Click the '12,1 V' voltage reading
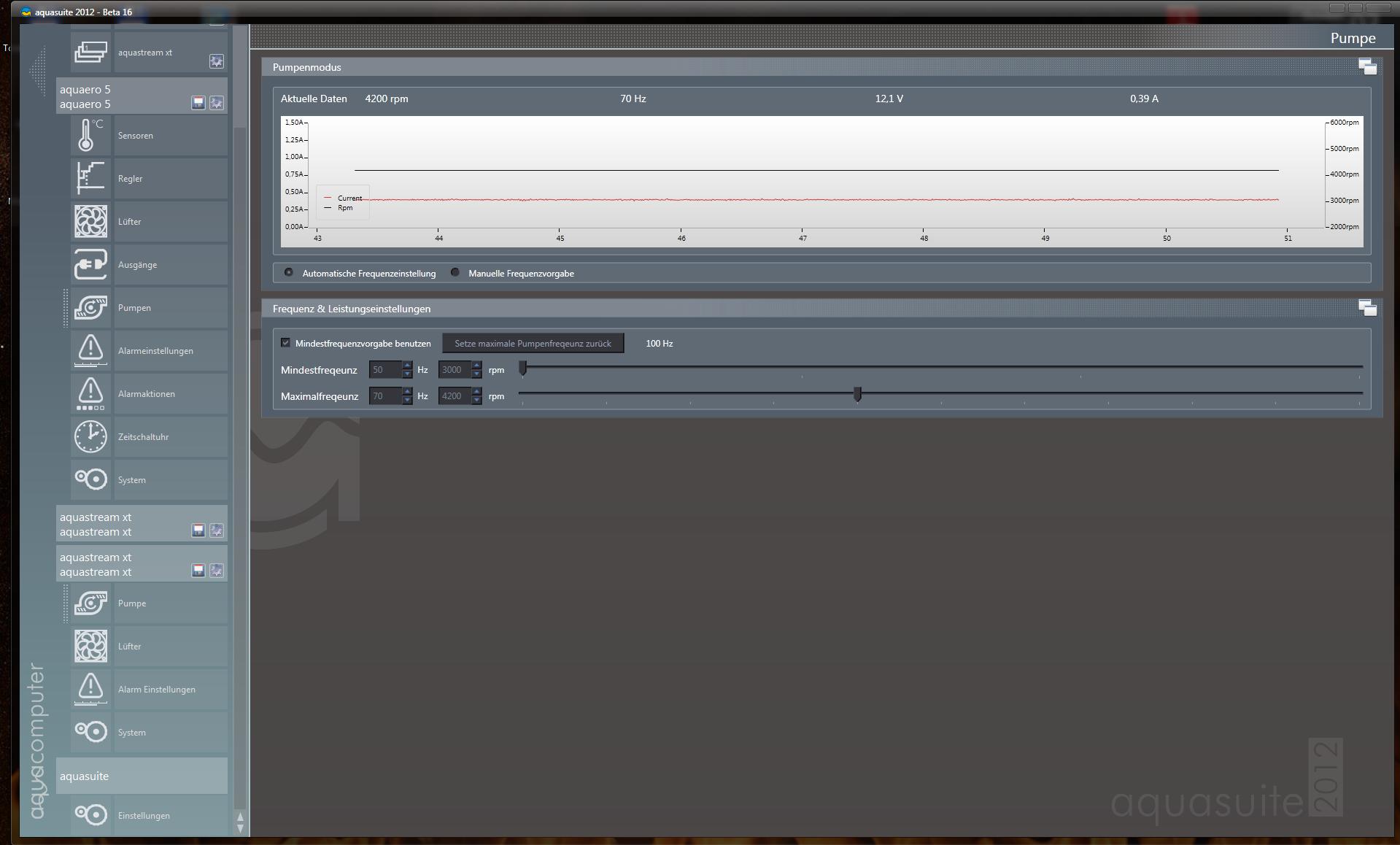The width and height of the screenshot is (1400, 845). 889,99
